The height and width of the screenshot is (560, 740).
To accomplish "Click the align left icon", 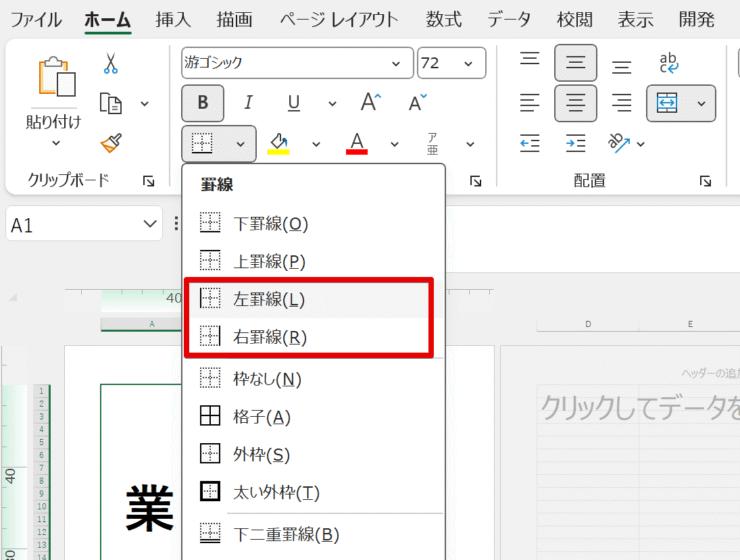I will click(x=530, y=102).
